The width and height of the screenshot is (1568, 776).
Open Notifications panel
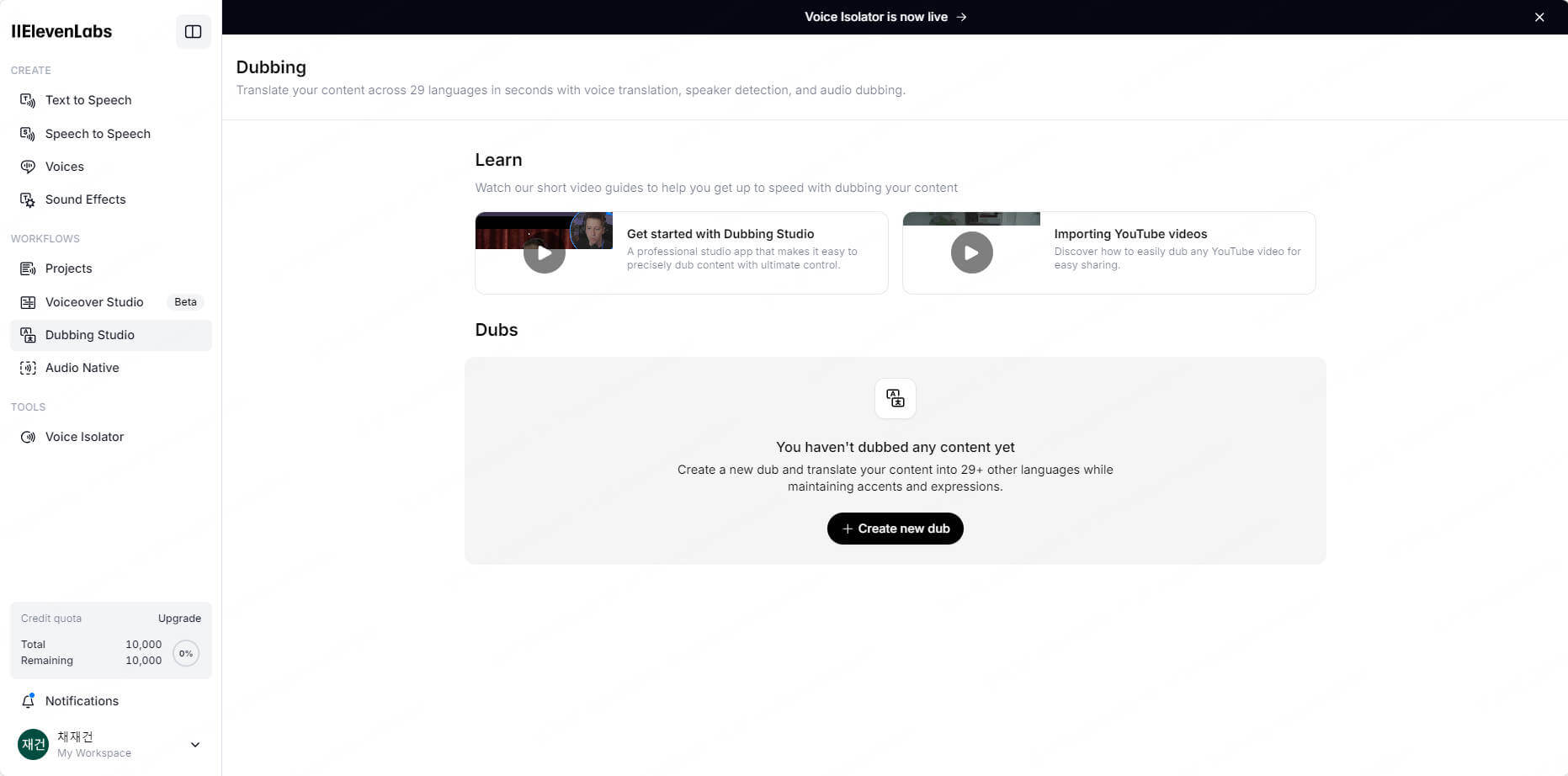[111, 701]
